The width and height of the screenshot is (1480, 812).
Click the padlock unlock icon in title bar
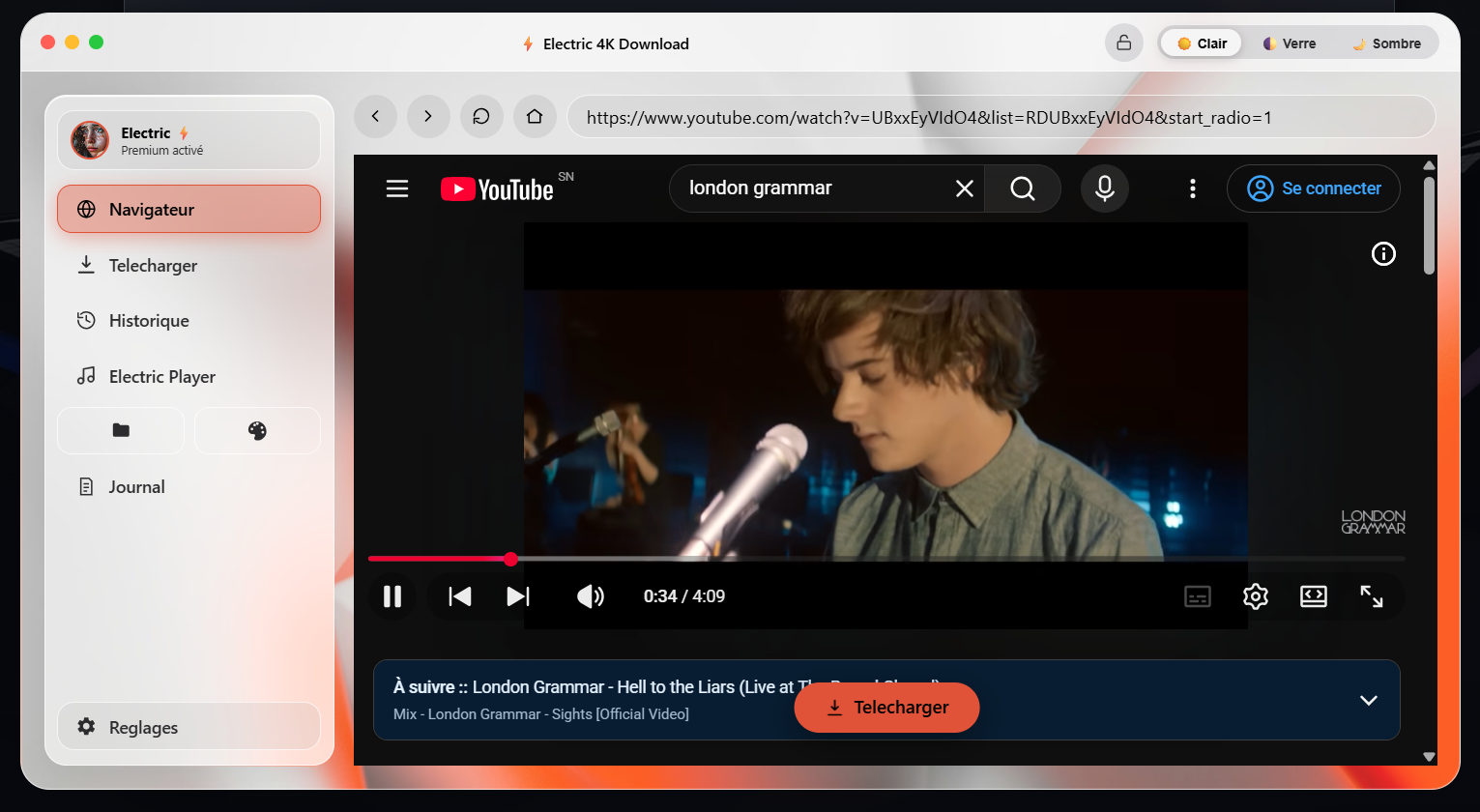(1124, 43)
